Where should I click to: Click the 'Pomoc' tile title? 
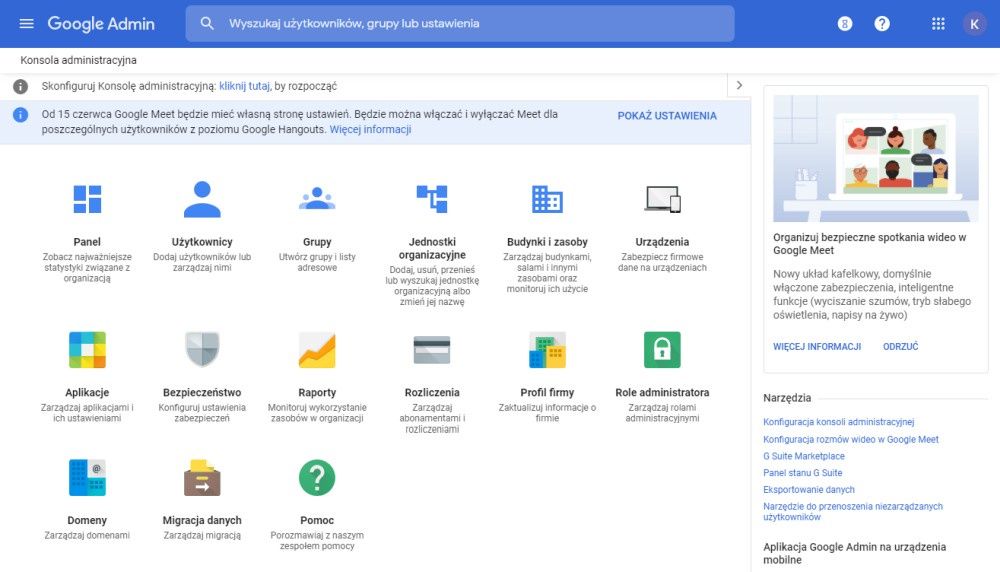point(317,520)
